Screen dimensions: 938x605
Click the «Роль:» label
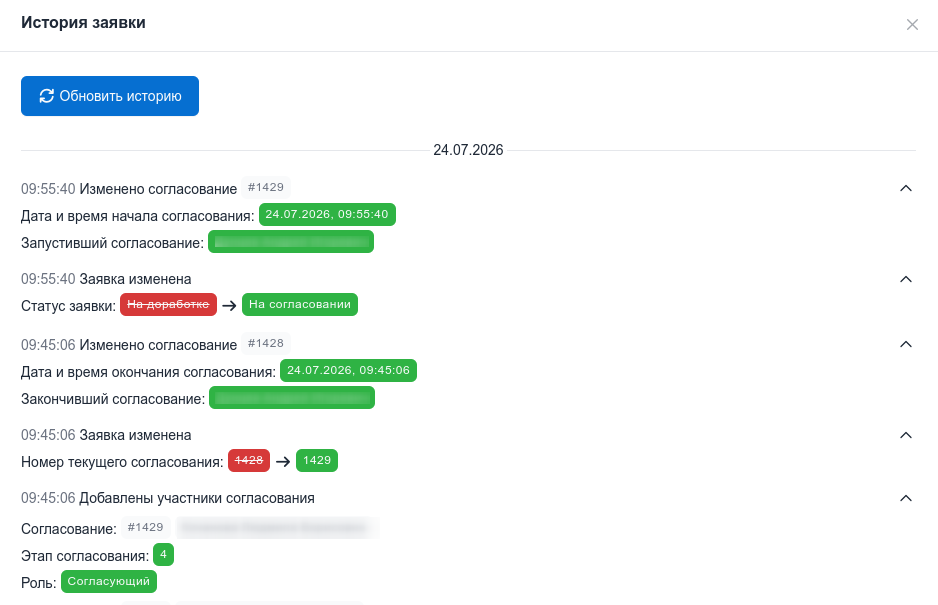pos(39,583)
